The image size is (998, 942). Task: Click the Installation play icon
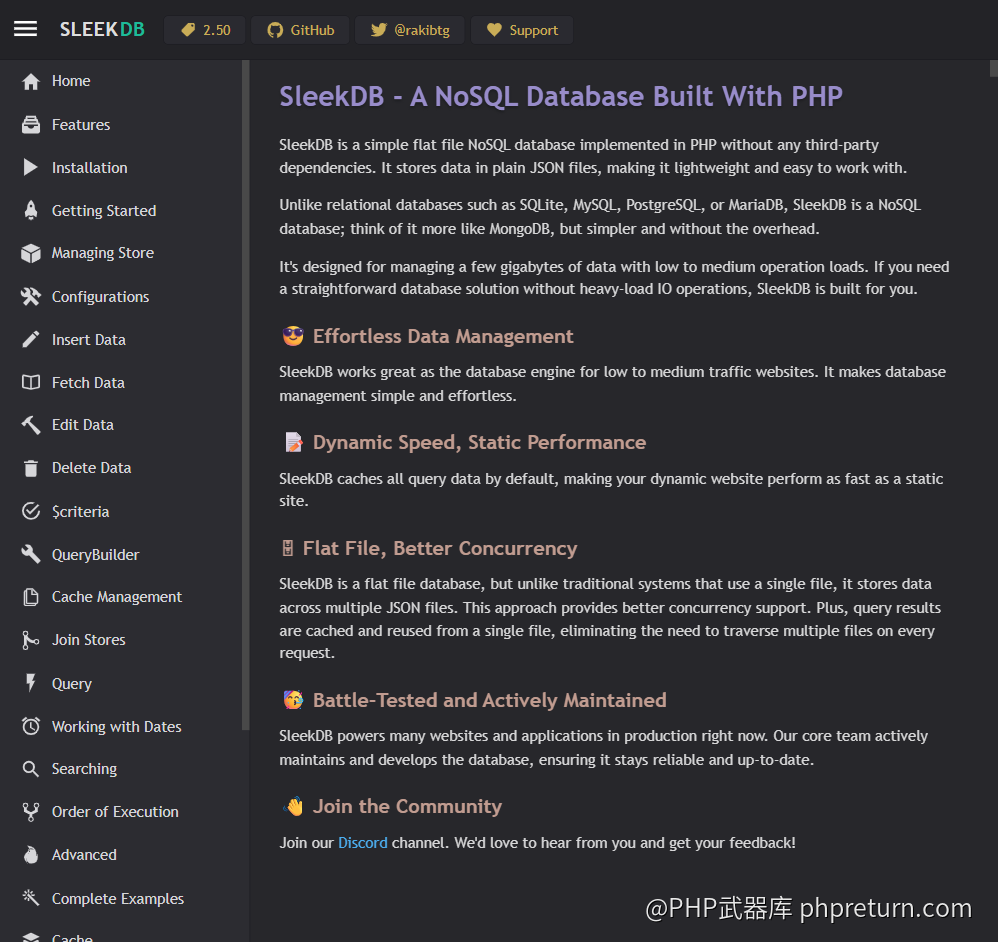pyautogui.click(x=31, y=167)
